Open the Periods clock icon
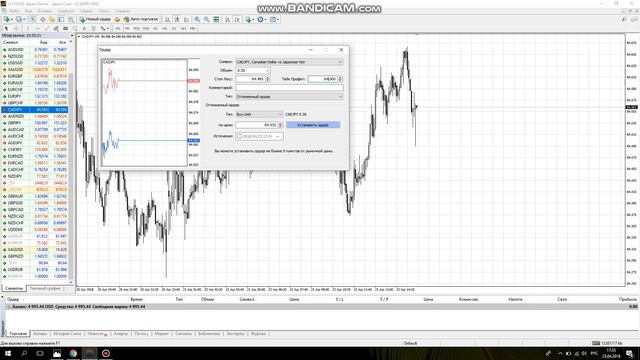 [260, 19]
